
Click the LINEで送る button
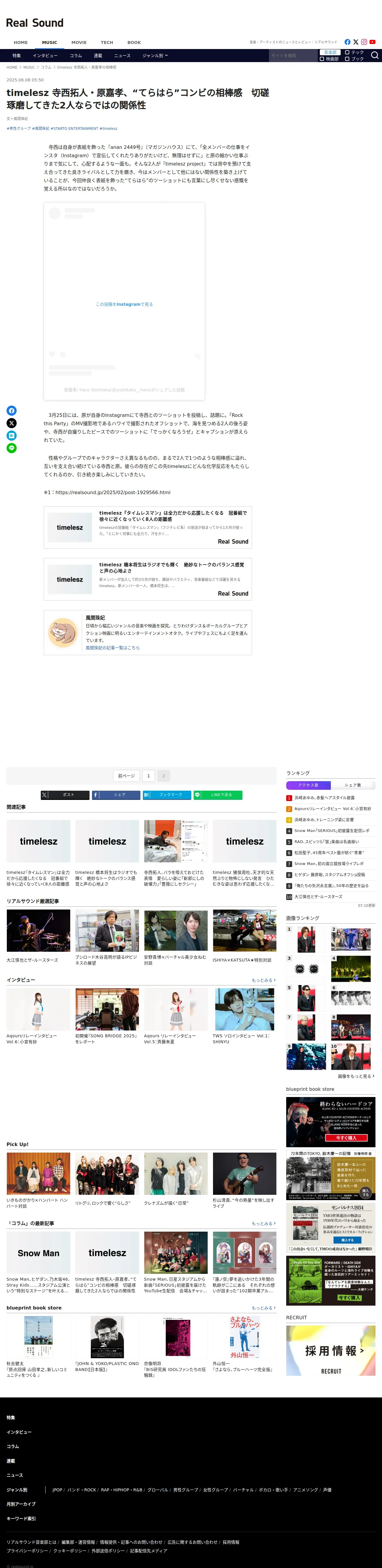[x=218, y=795]
